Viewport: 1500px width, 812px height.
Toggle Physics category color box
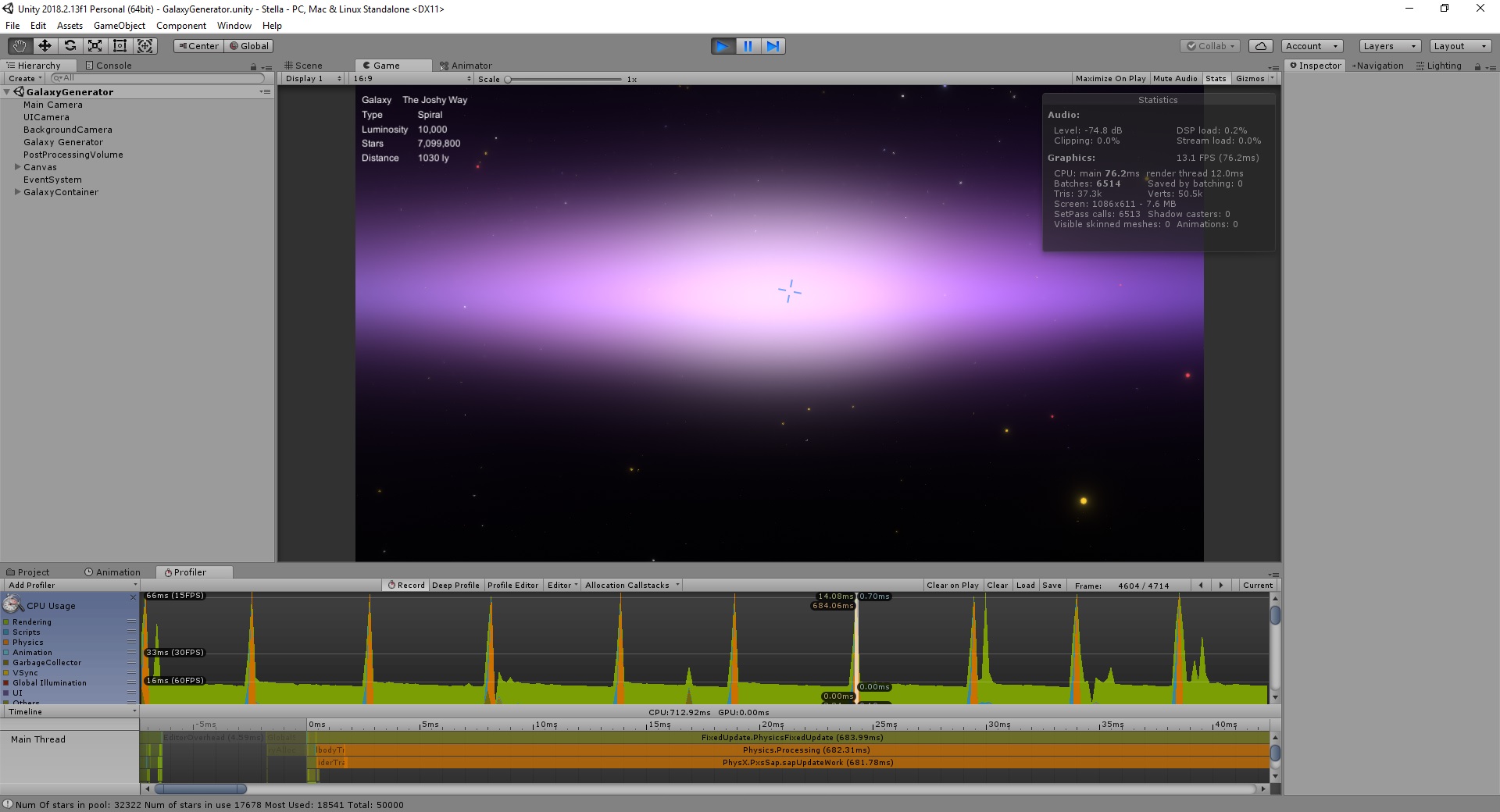click(x=6, y=643)
